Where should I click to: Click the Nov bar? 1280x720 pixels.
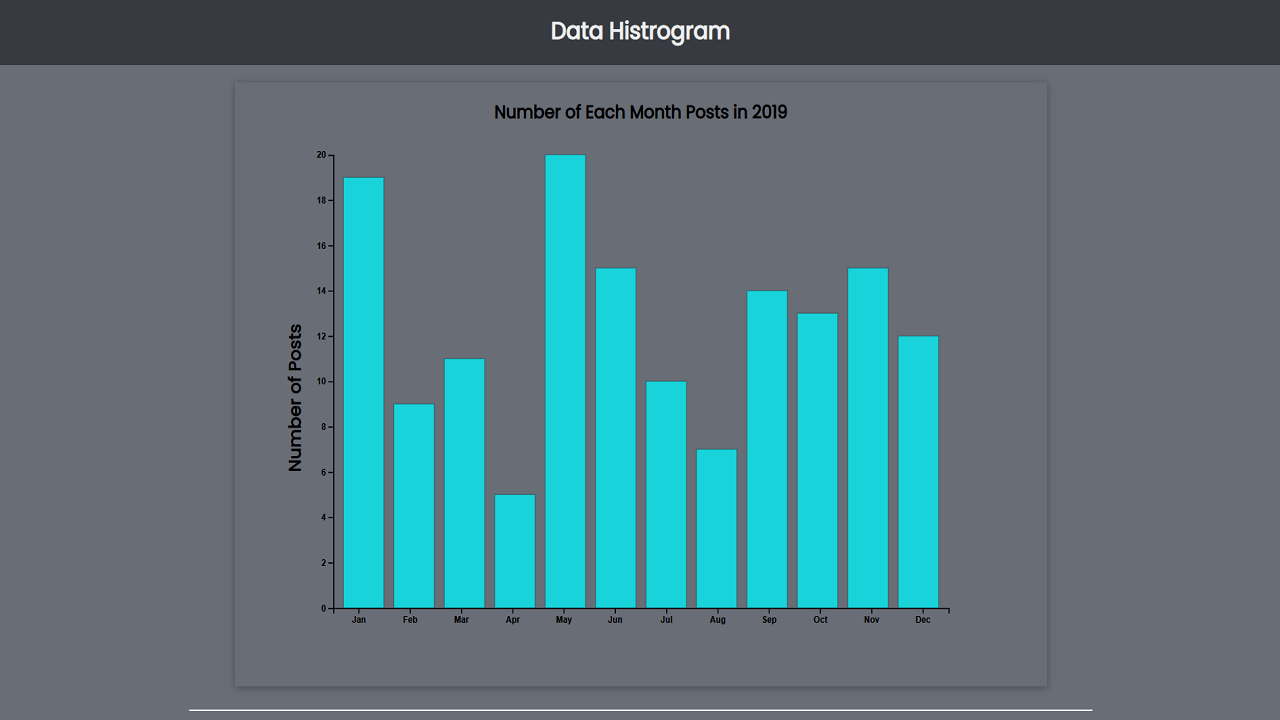tap(868, 438)
